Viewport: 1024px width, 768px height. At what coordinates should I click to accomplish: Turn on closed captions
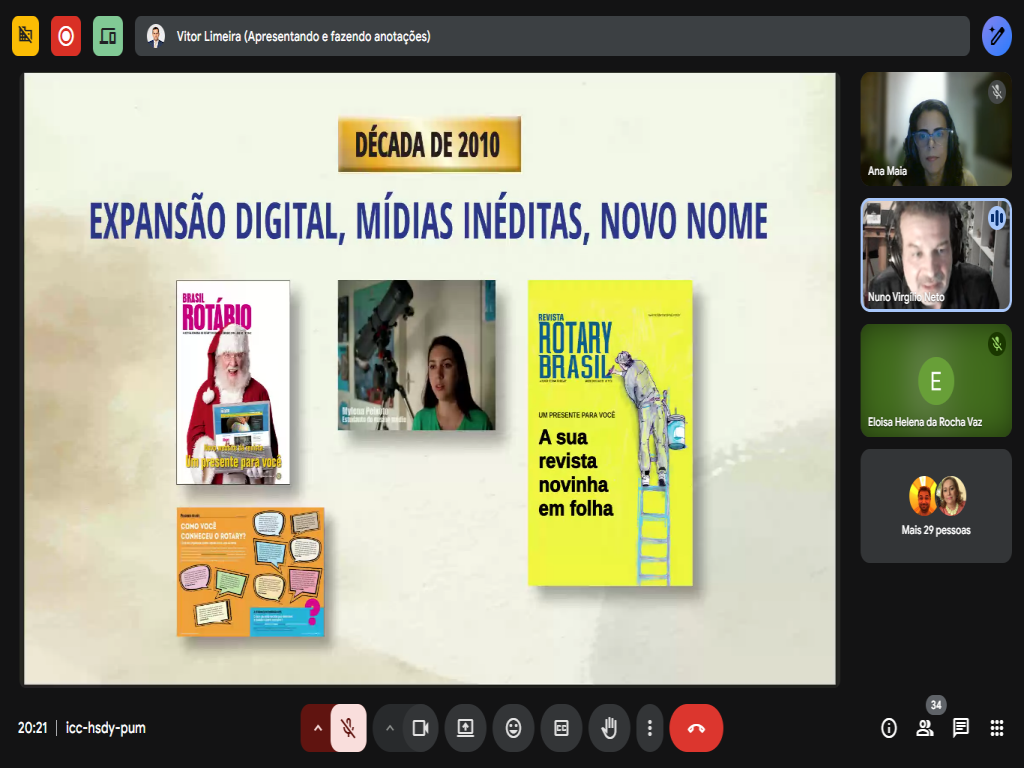[x=561, y=728]
